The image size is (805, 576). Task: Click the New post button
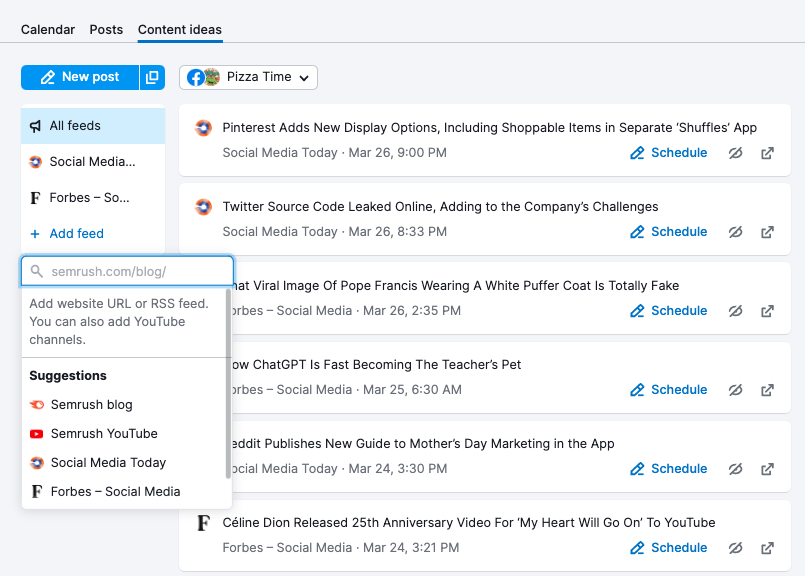pos(80,76)
